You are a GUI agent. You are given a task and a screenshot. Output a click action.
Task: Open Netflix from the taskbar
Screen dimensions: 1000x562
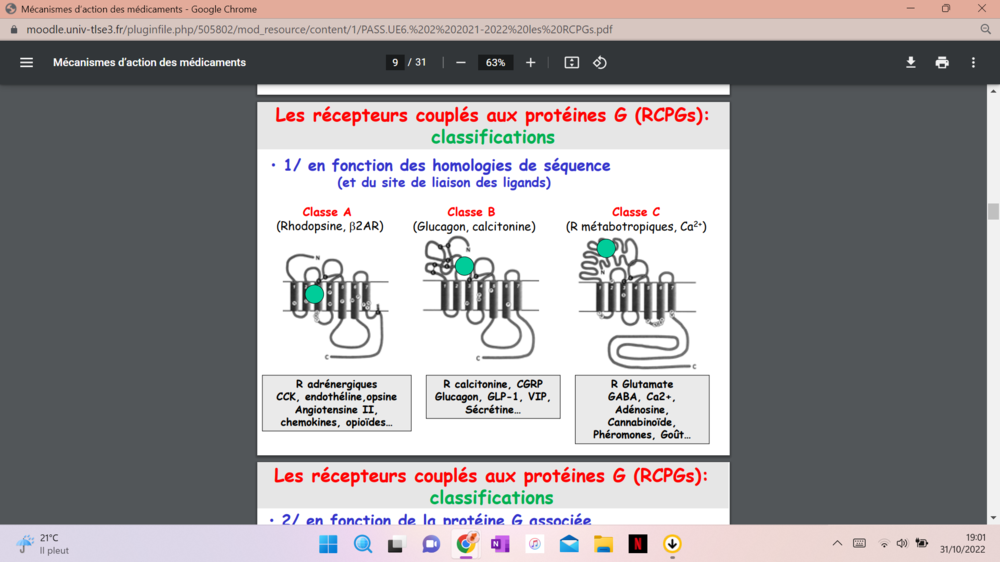tap(638, 544)
